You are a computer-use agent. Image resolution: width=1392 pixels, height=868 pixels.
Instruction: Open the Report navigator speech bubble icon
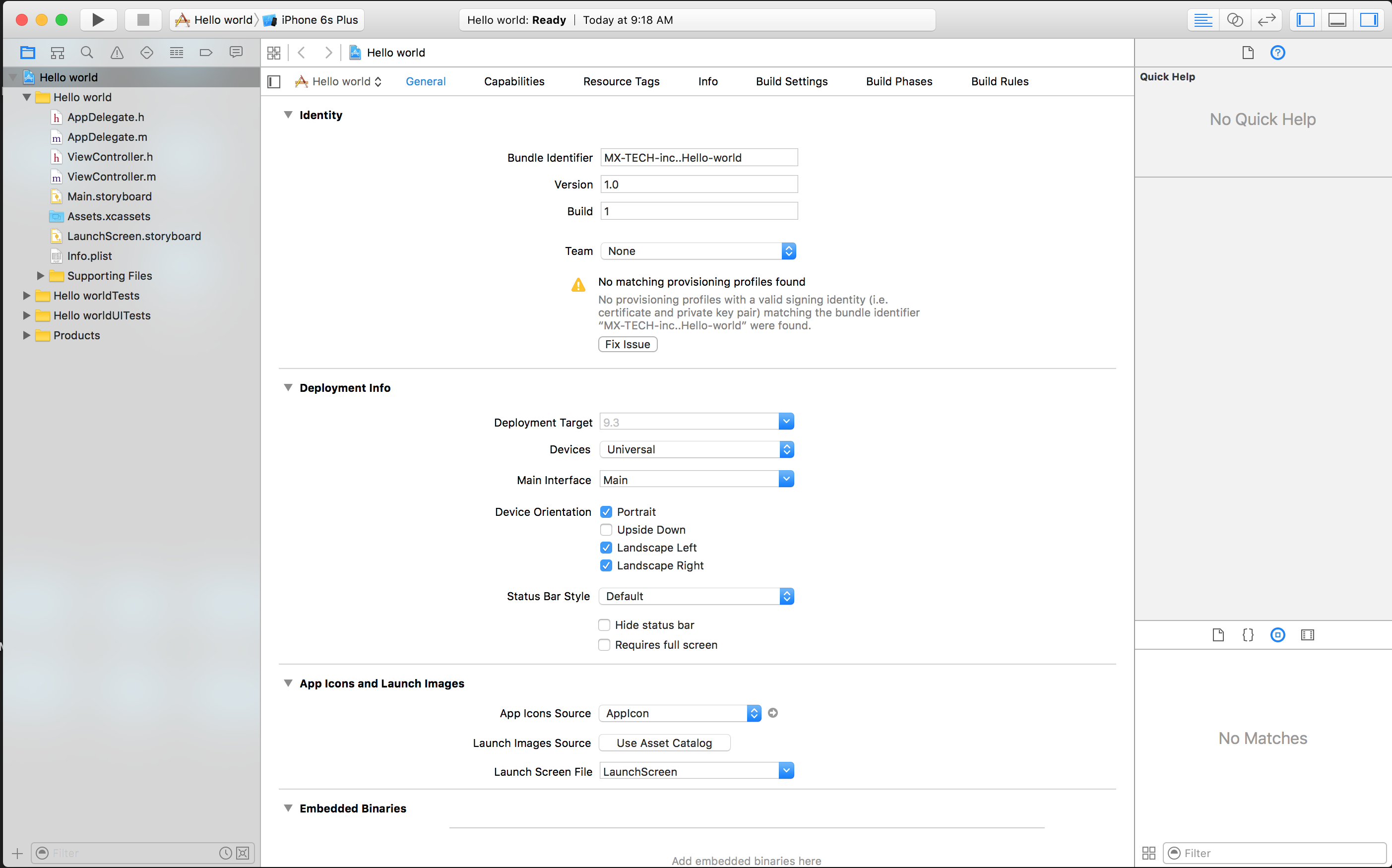click(236, 52)
